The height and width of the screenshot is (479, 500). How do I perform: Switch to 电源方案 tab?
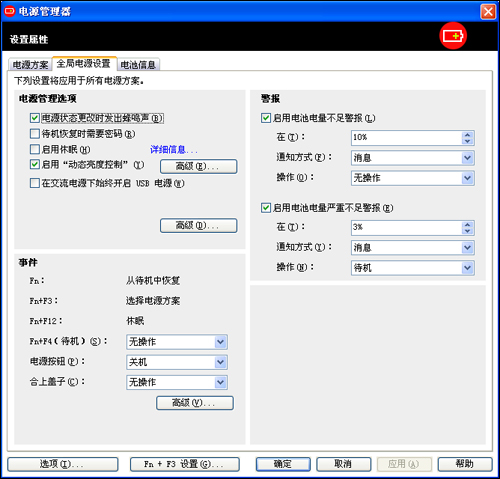[x=30, y=65]
